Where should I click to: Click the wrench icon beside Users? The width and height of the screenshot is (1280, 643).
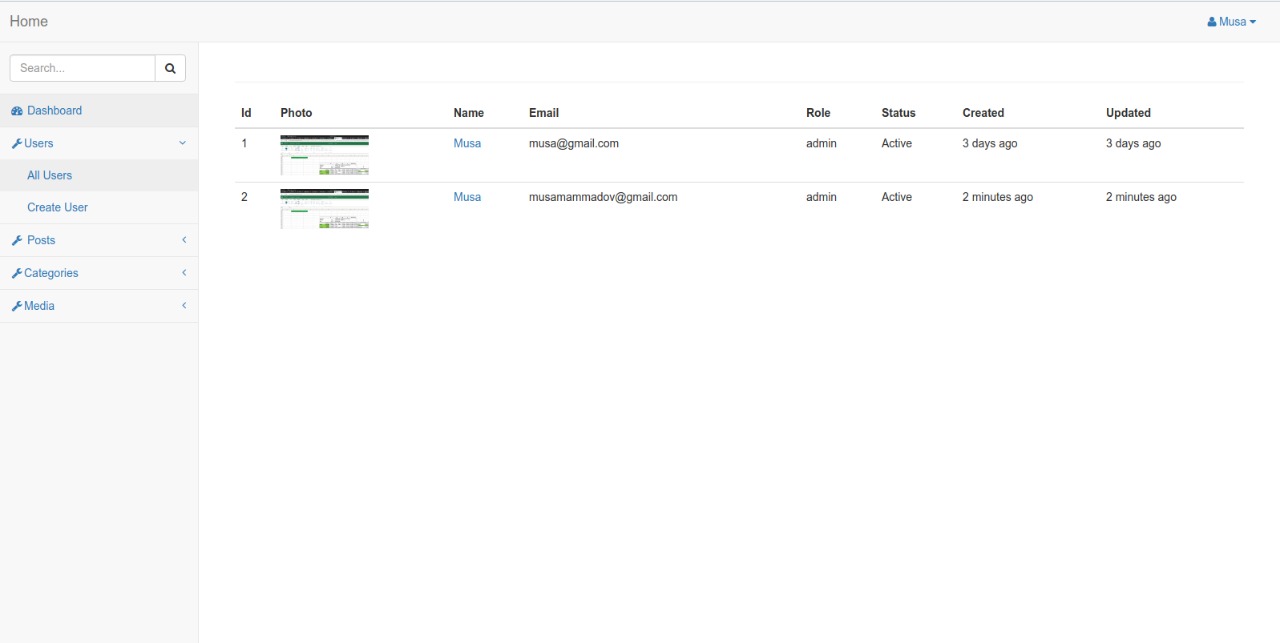coord(17,144)
